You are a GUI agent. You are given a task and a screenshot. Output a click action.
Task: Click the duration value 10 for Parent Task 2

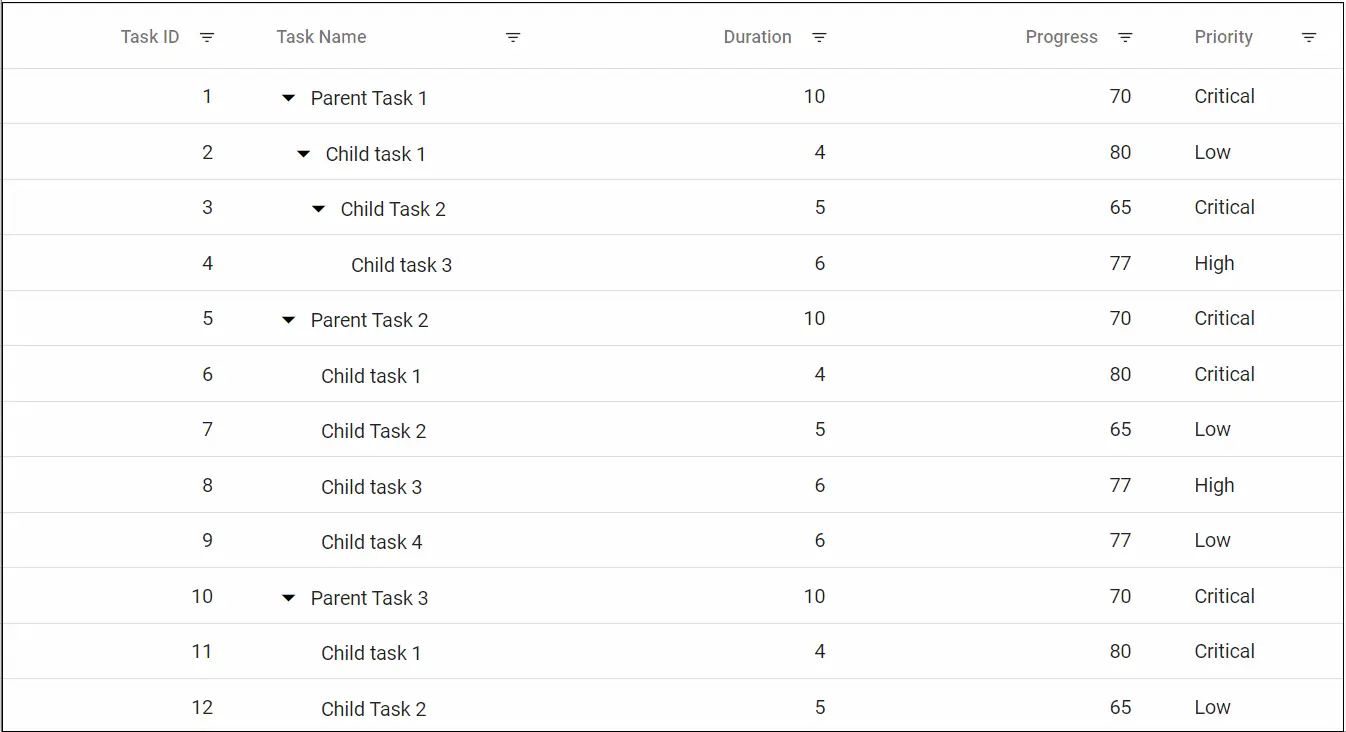click(x=814, y=319)
